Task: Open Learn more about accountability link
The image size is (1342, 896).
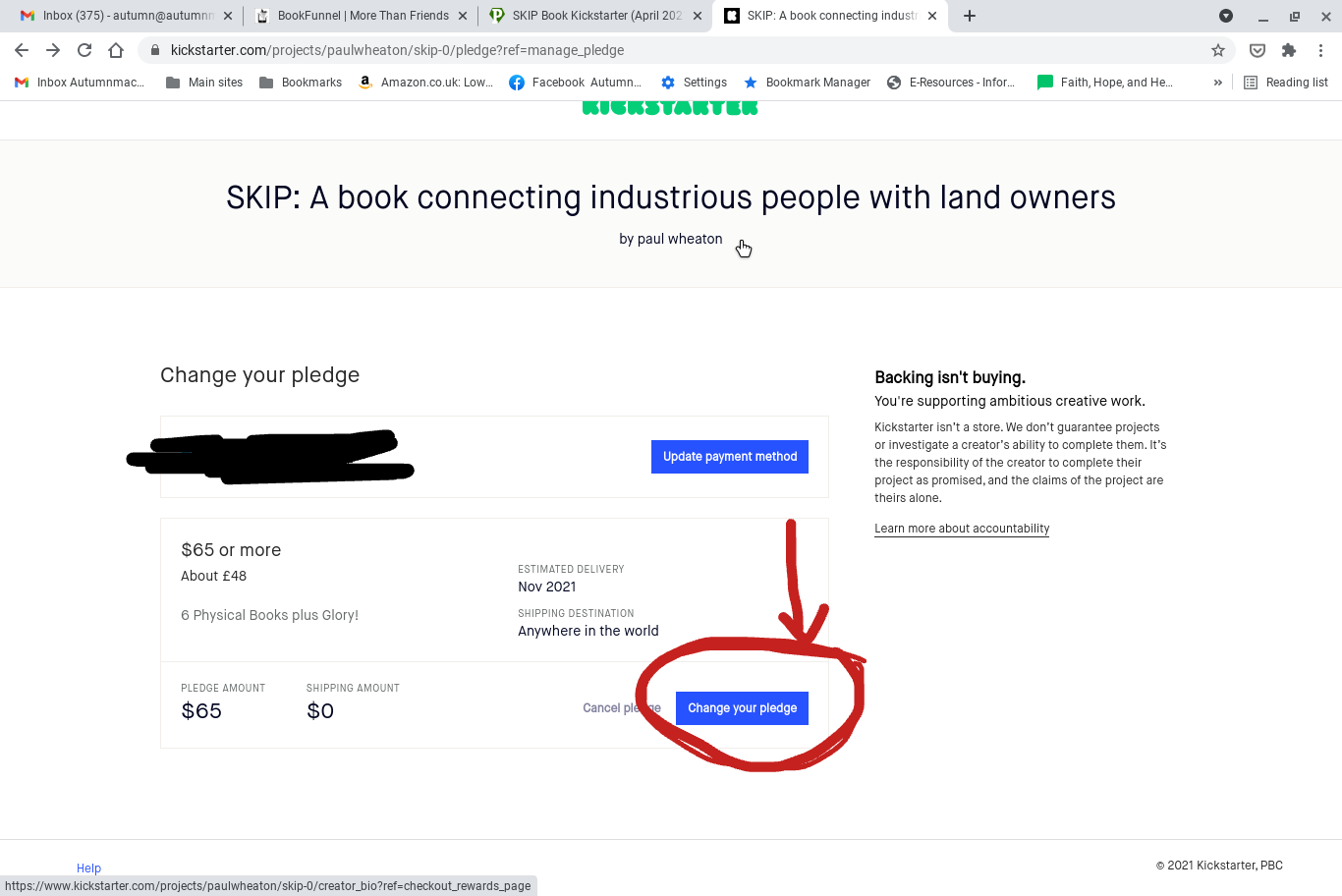Action: pyautogui.click(x=962, y=529)
